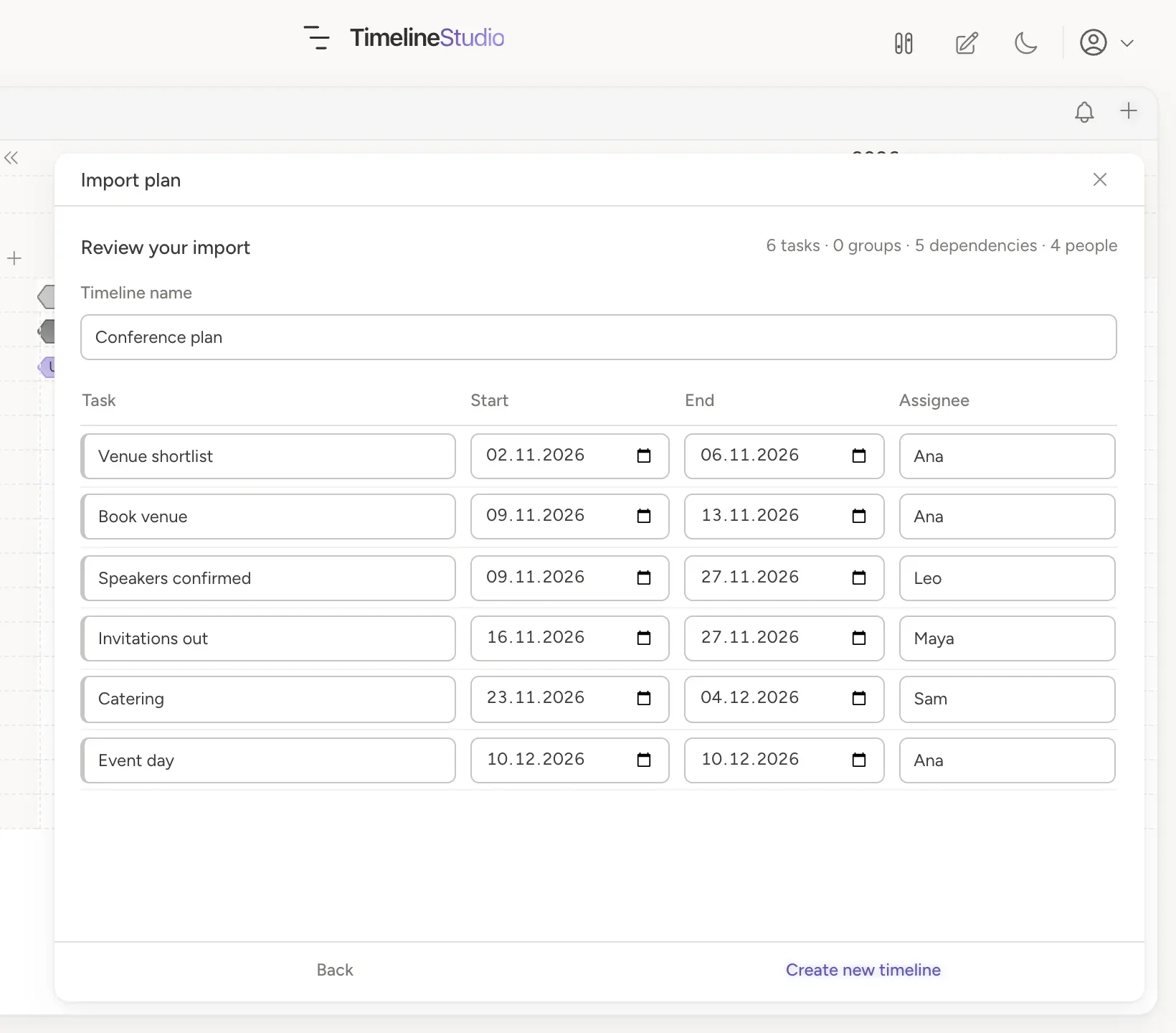Click the panels layout icon in header
Screen dimensions: 1176x1033
(x=904, y=43)
